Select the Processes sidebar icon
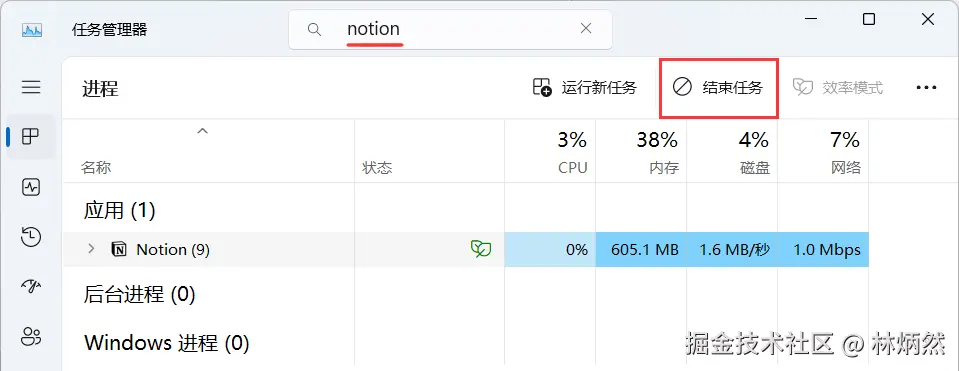959x371 pixels. tap(31, 137)
